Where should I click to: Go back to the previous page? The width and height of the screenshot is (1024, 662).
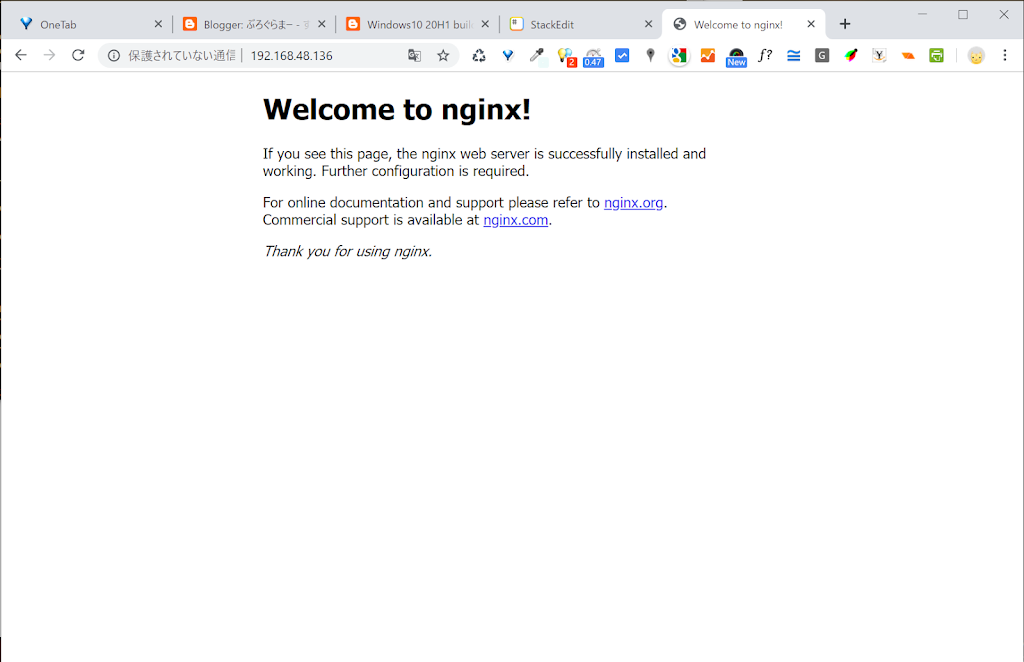[21, 55]
